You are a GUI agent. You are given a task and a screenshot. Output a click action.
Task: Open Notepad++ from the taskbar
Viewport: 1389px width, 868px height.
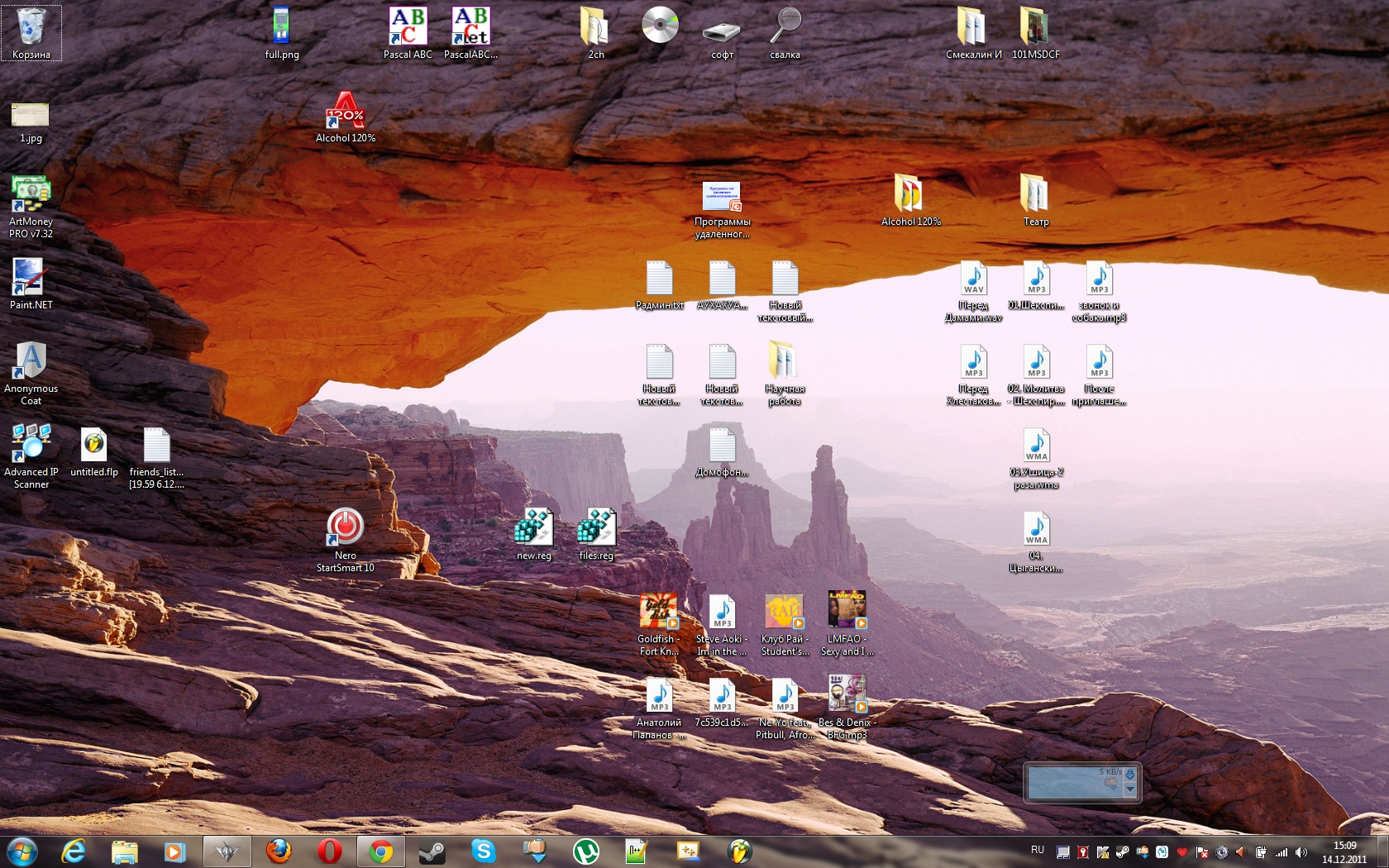(636, 851)
